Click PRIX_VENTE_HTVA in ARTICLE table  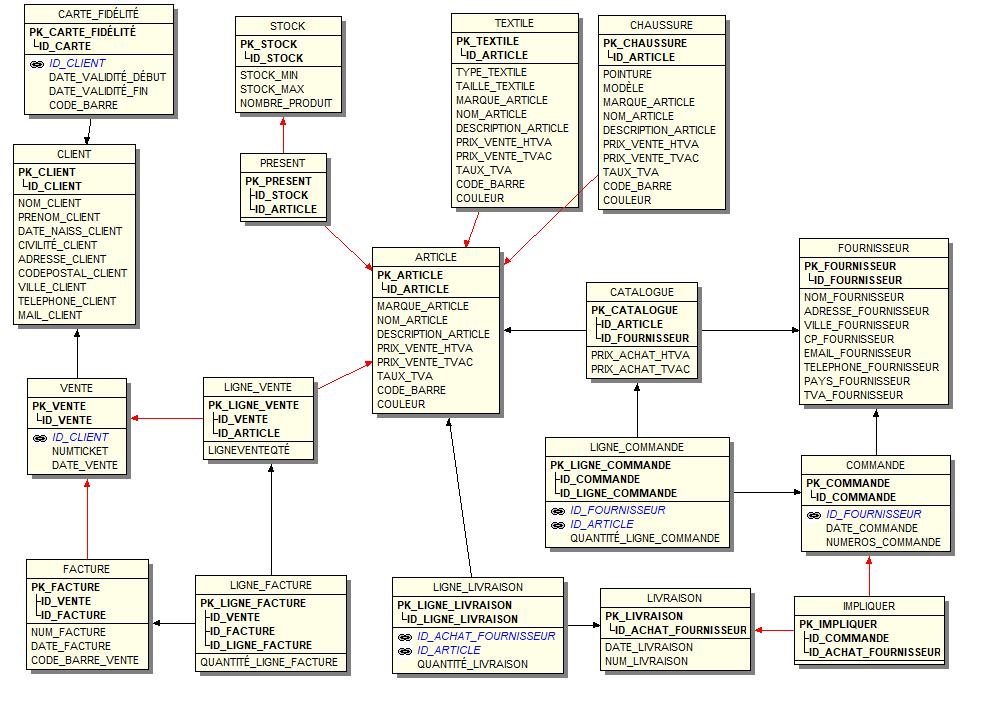pyautogui.click(x=425, y=348)
